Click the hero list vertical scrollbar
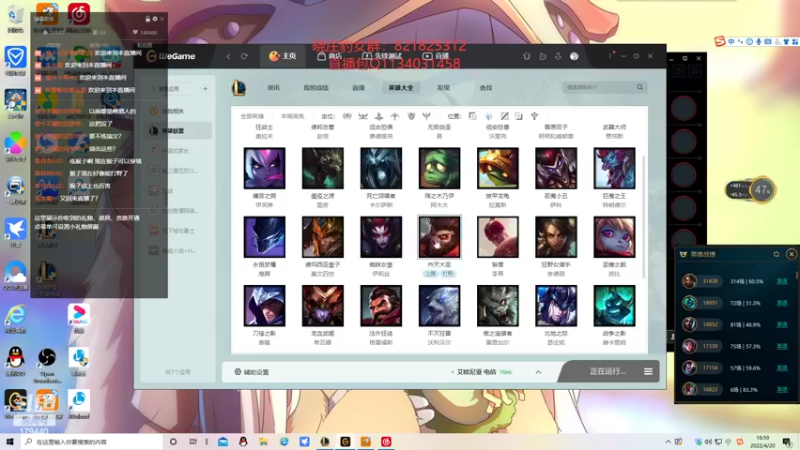The height and width of the screenshot is (450, 800). coord(643,217)
